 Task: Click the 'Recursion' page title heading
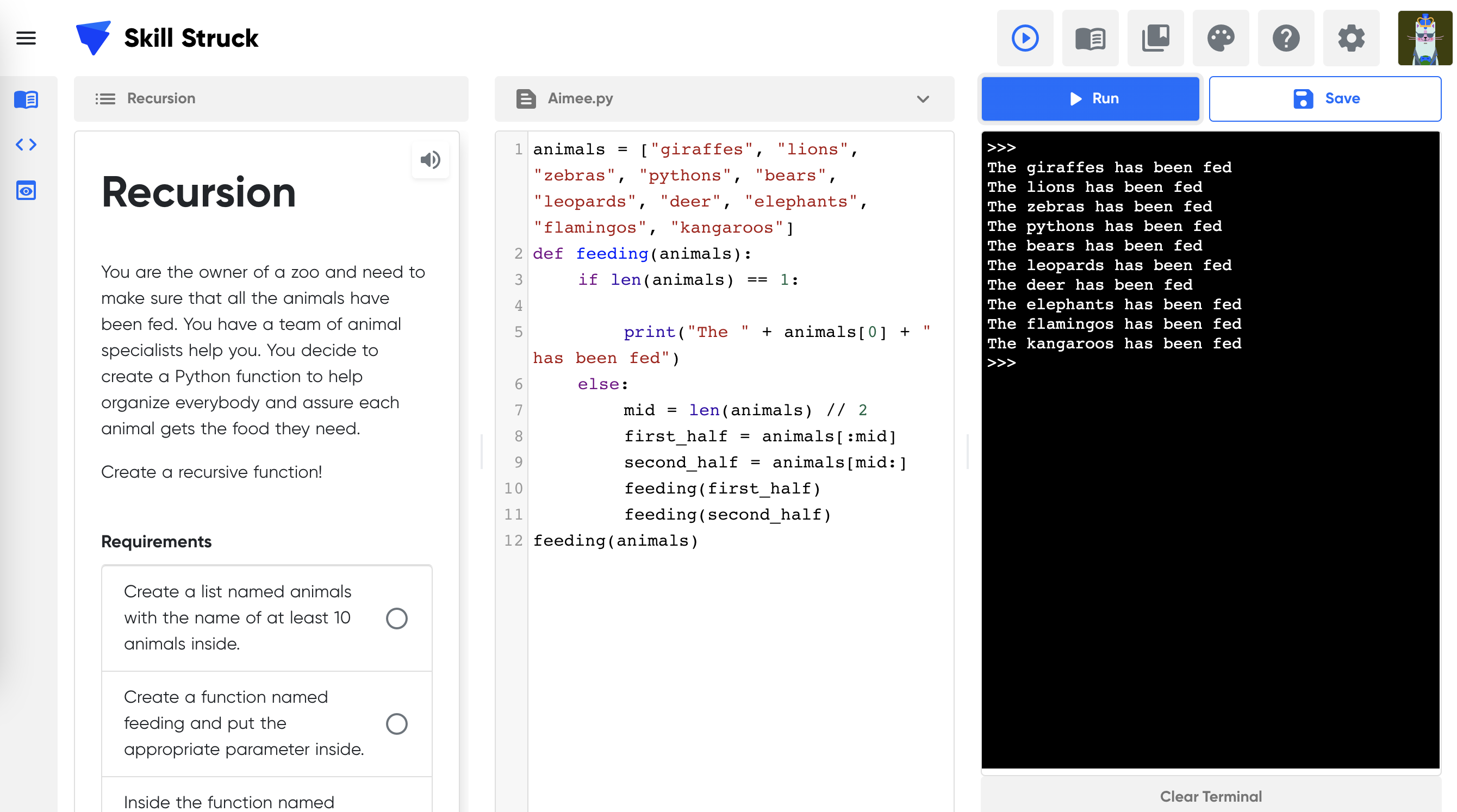tap(198, 192)
